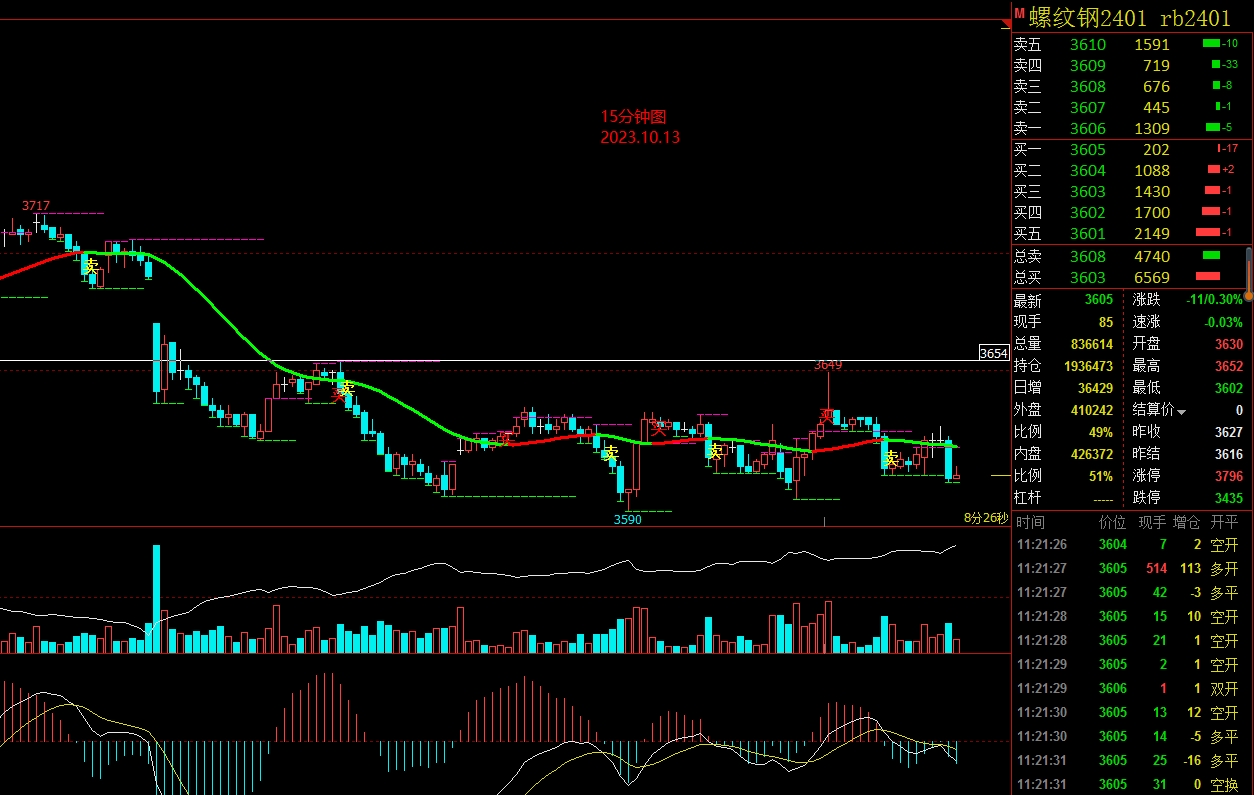The width and height of the screenshot is (1254, 795).
Task: Click the 最新 price value 3605
Action: 1098,300
